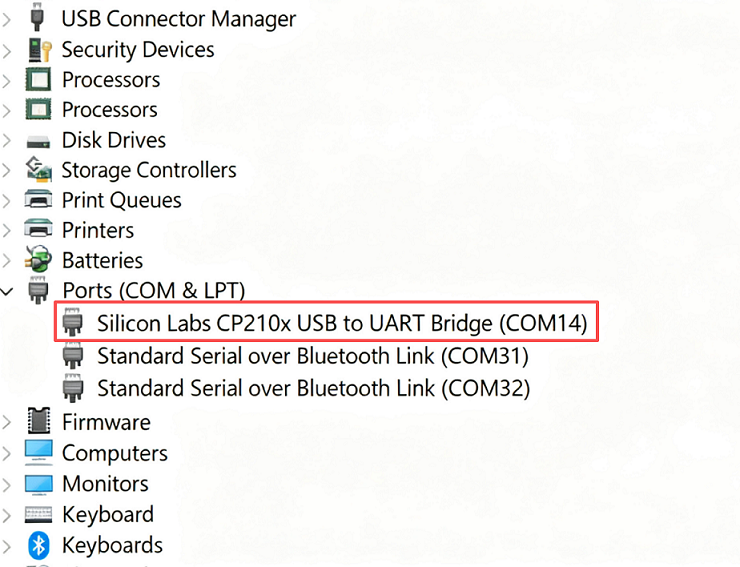Viewport: 740px width, 567px height.
Task: Click the Storage Controllers icon
Action: [x=38, y=170]
